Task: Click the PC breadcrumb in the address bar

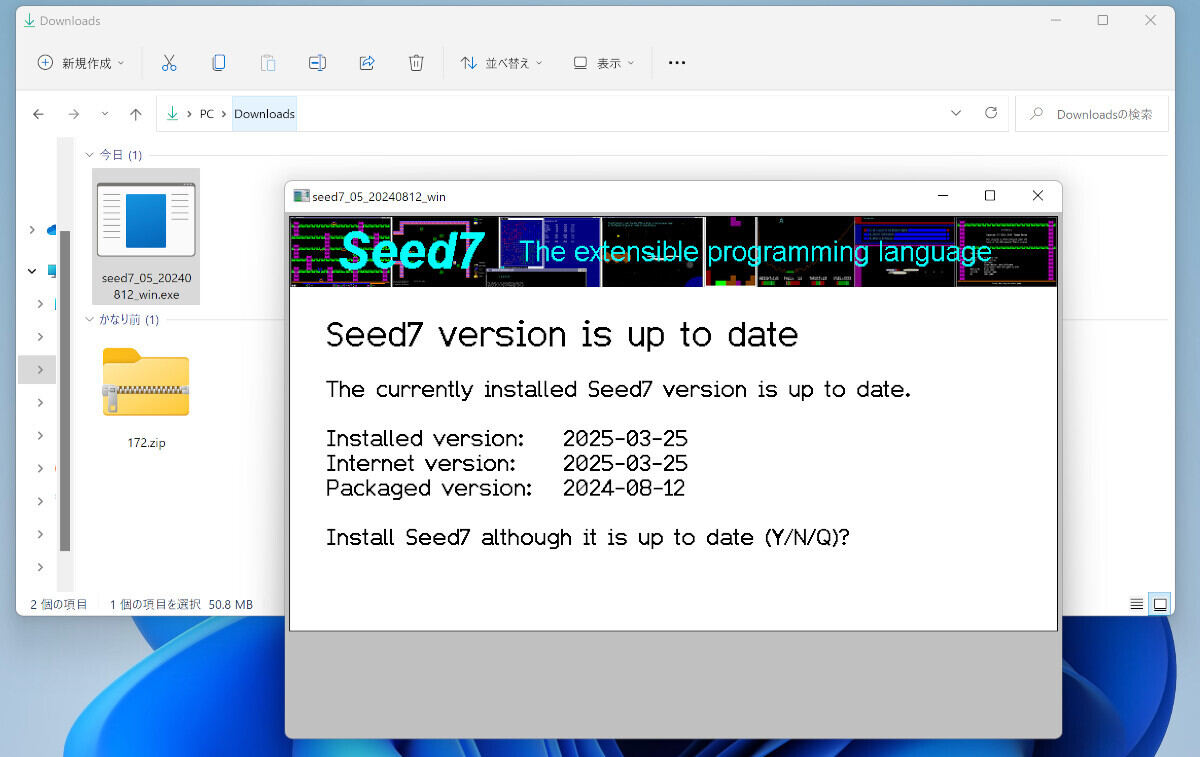Action: pyautogui.click(x=206, y=114)
